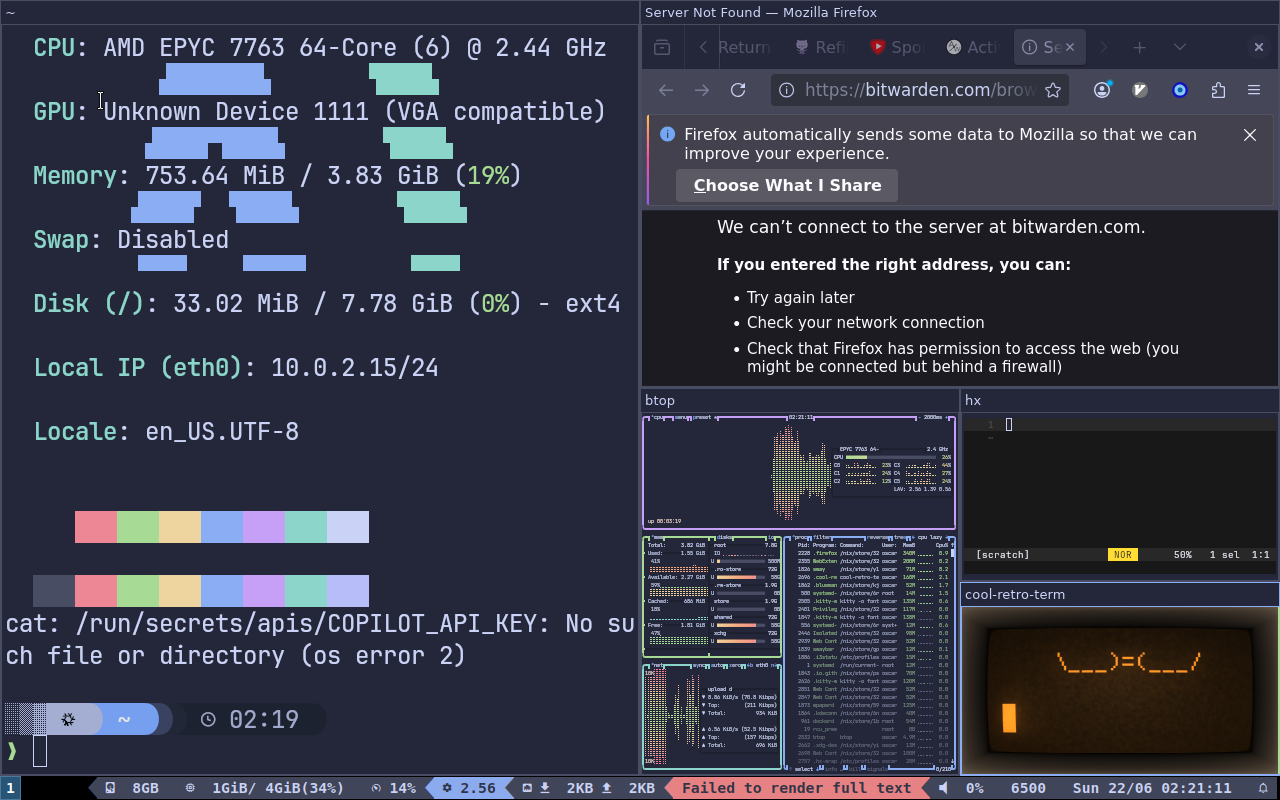Click the notification bar info icon
The height and width of the screenshot is (800, 1280).
pyautogui.click(x=667, y=134)
